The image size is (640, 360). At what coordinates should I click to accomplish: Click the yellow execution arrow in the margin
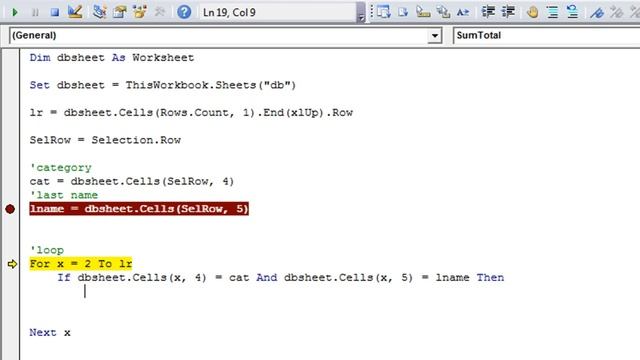coord(12,264)
